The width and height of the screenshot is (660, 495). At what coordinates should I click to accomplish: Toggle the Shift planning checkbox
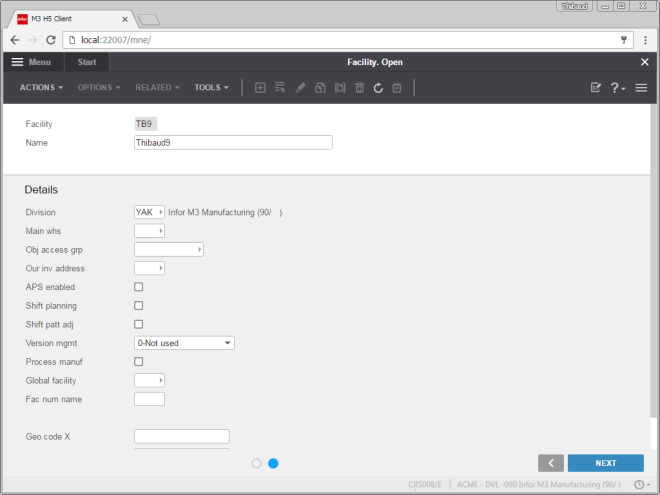coord(139,306)
